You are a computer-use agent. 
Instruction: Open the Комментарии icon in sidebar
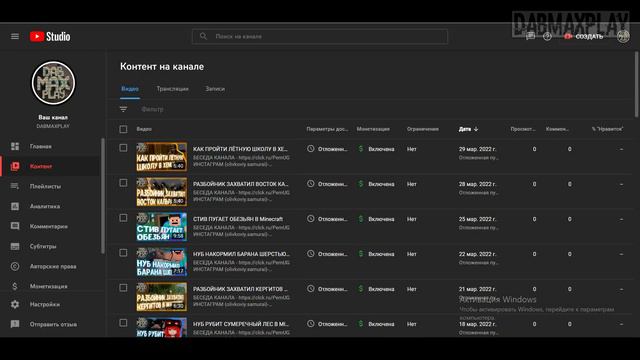[15, 226]
